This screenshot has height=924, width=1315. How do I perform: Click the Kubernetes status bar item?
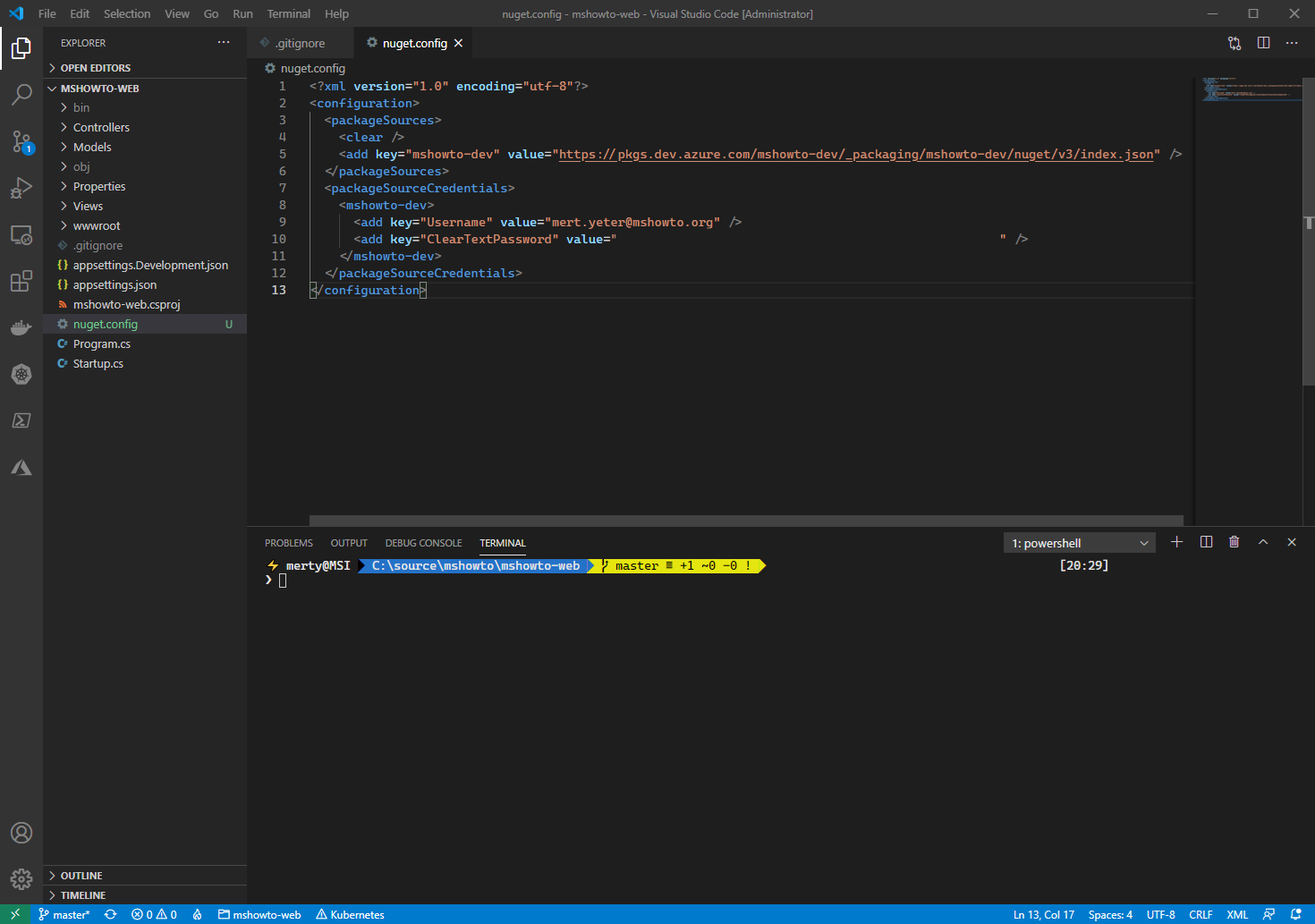(350, 914)
